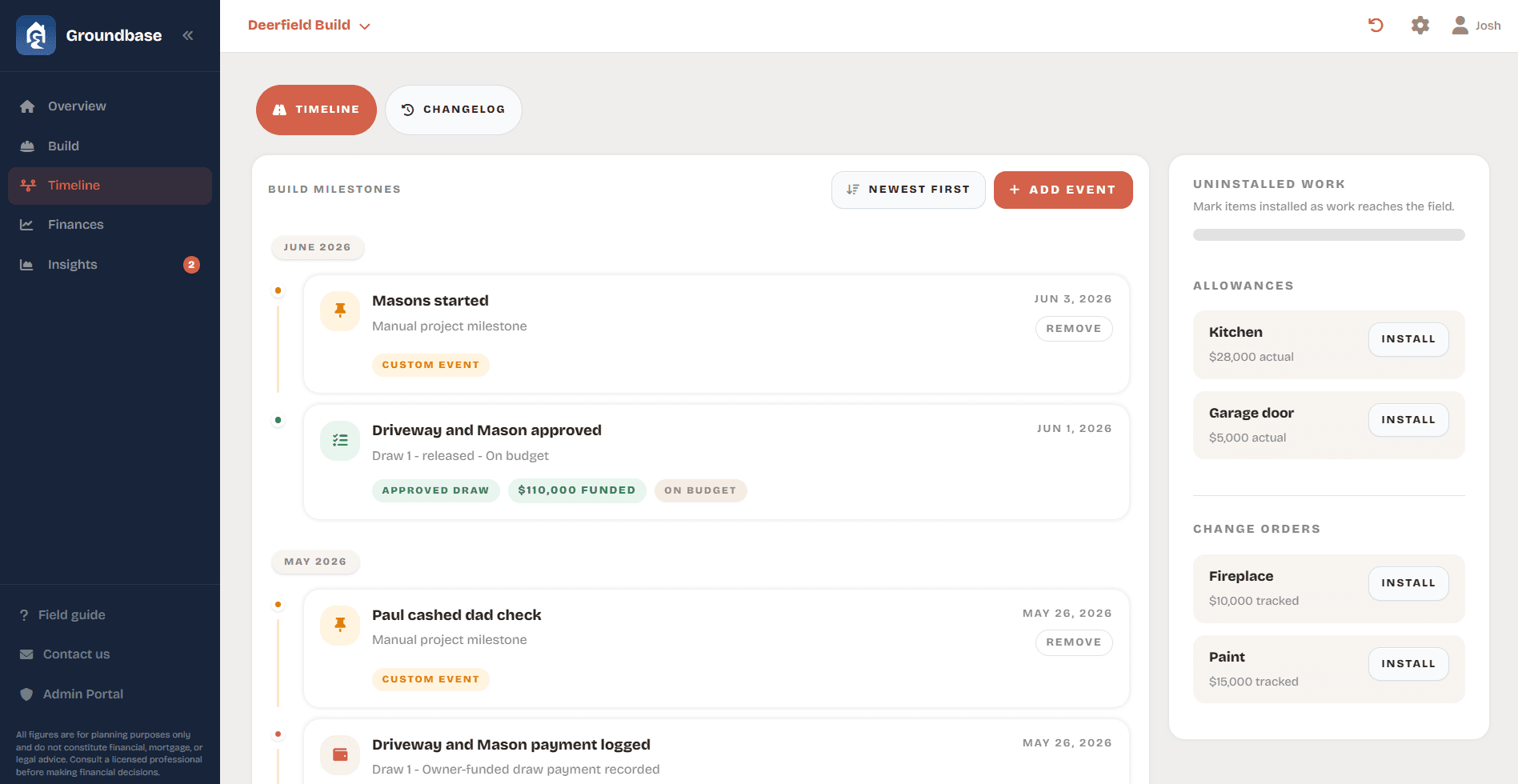
Task: Click the Field guide question mark icon
Action: pos(24,615)
